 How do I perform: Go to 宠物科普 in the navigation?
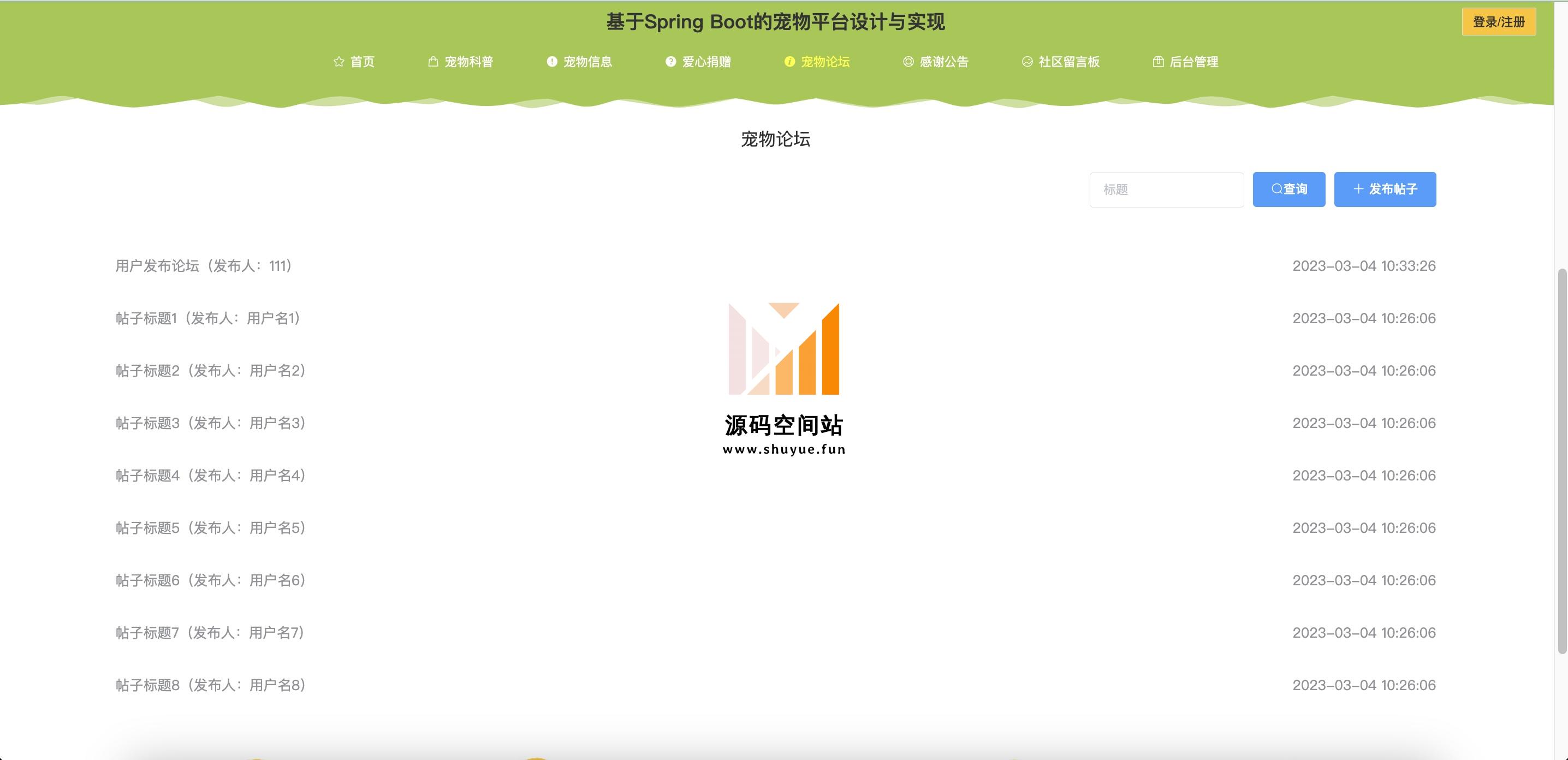[461, 62]
